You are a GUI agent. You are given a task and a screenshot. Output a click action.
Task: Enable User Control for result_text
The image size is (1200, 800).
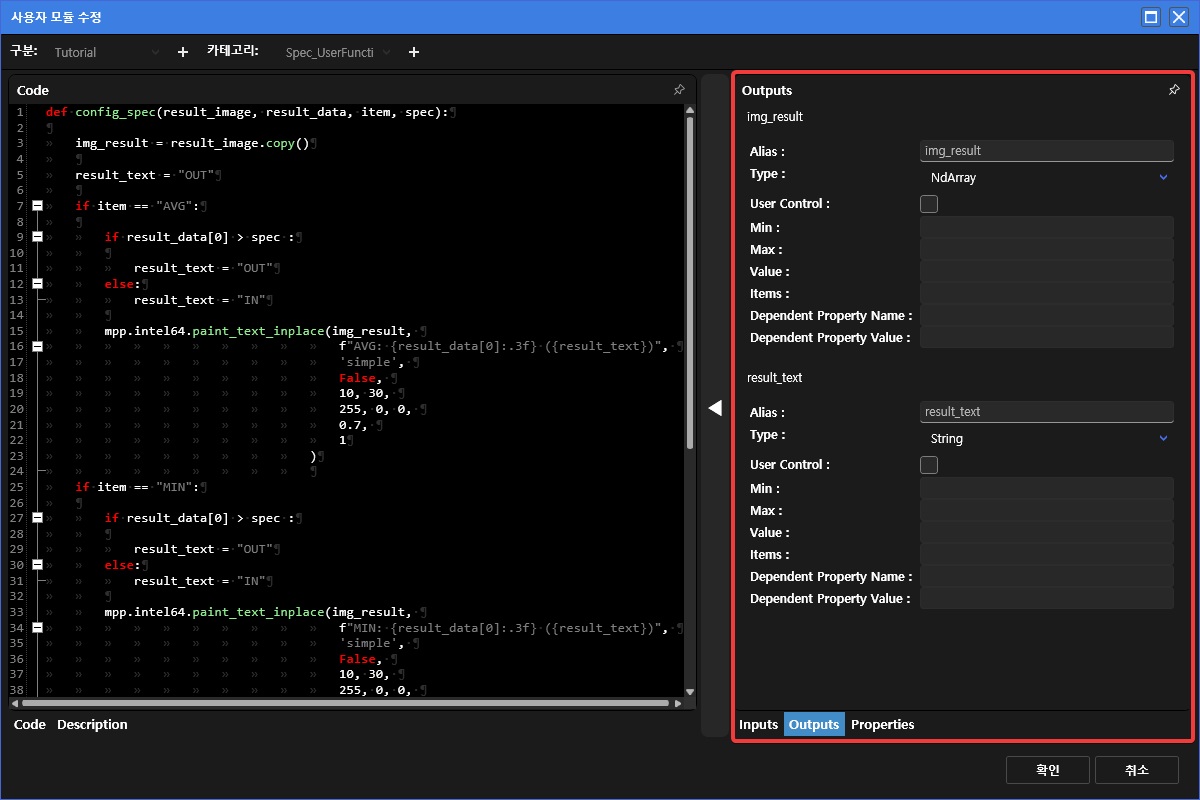[x=929, y=465]
